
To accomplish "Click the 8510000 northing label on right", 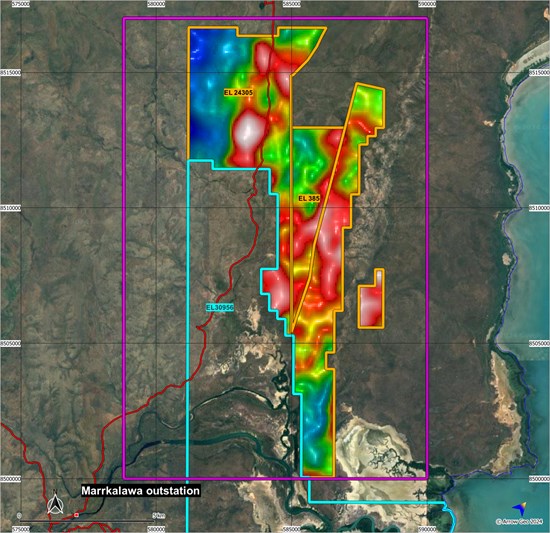I will coord(539,208).
